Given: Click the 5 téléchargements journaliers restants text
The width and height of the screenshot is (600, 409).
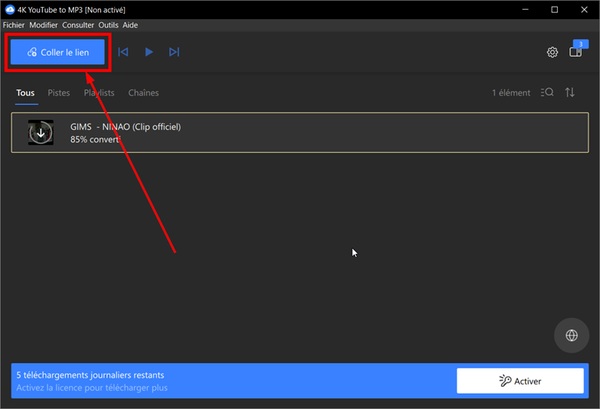Looking at the screenshot, I should 90,375.
